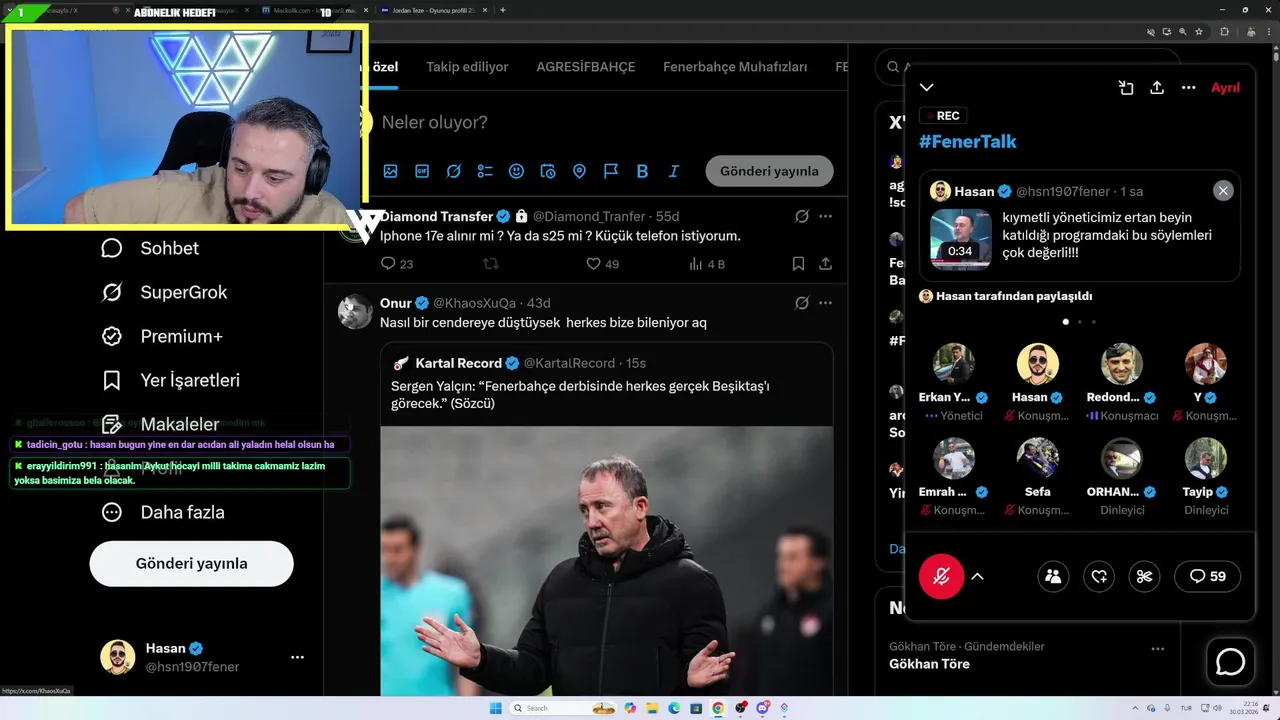This screenshot has height=720, width=1280.
Task: Open Grok explain on Onur's post
Action: point(801,303)
